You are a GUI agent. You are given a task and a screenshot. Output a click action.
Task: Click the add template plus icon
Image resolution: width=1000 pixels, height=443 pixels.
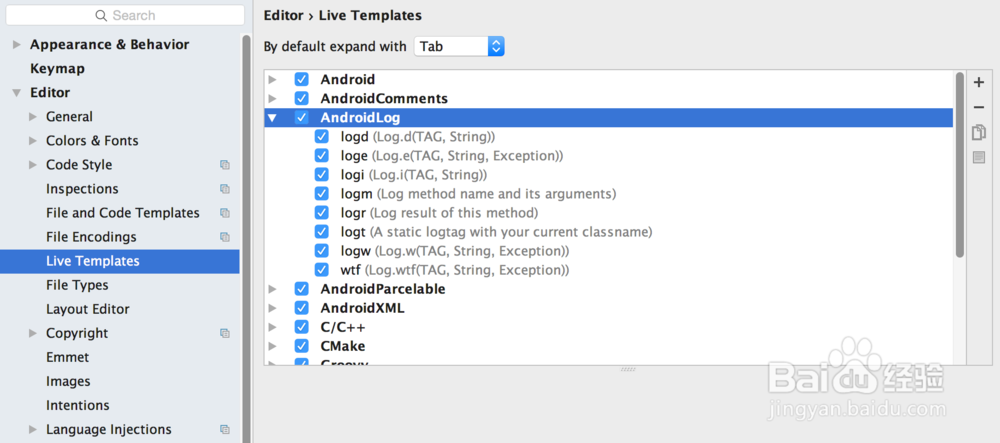(x=979, y=82)
